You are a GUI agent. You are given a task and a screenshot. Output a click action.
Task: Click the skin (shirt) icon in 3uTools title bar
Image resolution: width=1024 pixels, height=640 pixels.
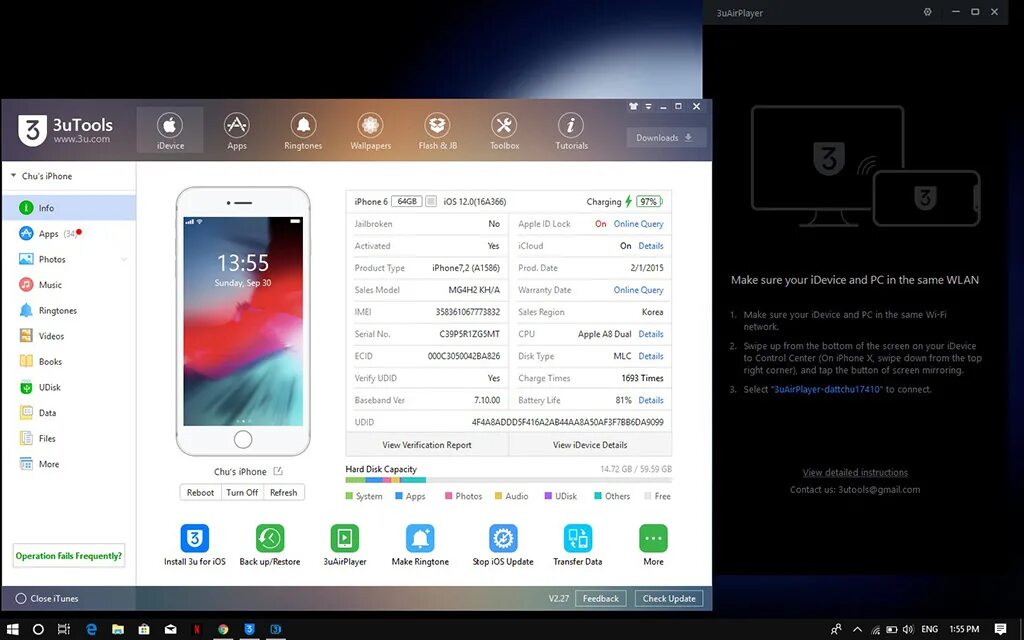(x=633, y=106)
